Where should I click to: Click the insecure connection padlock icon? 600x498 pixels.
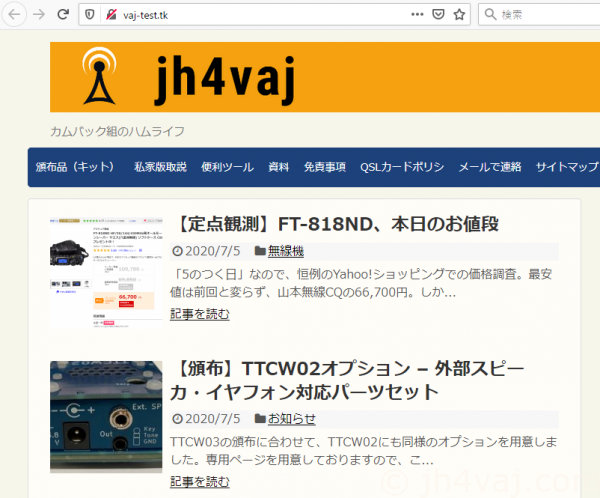[110, 14]
